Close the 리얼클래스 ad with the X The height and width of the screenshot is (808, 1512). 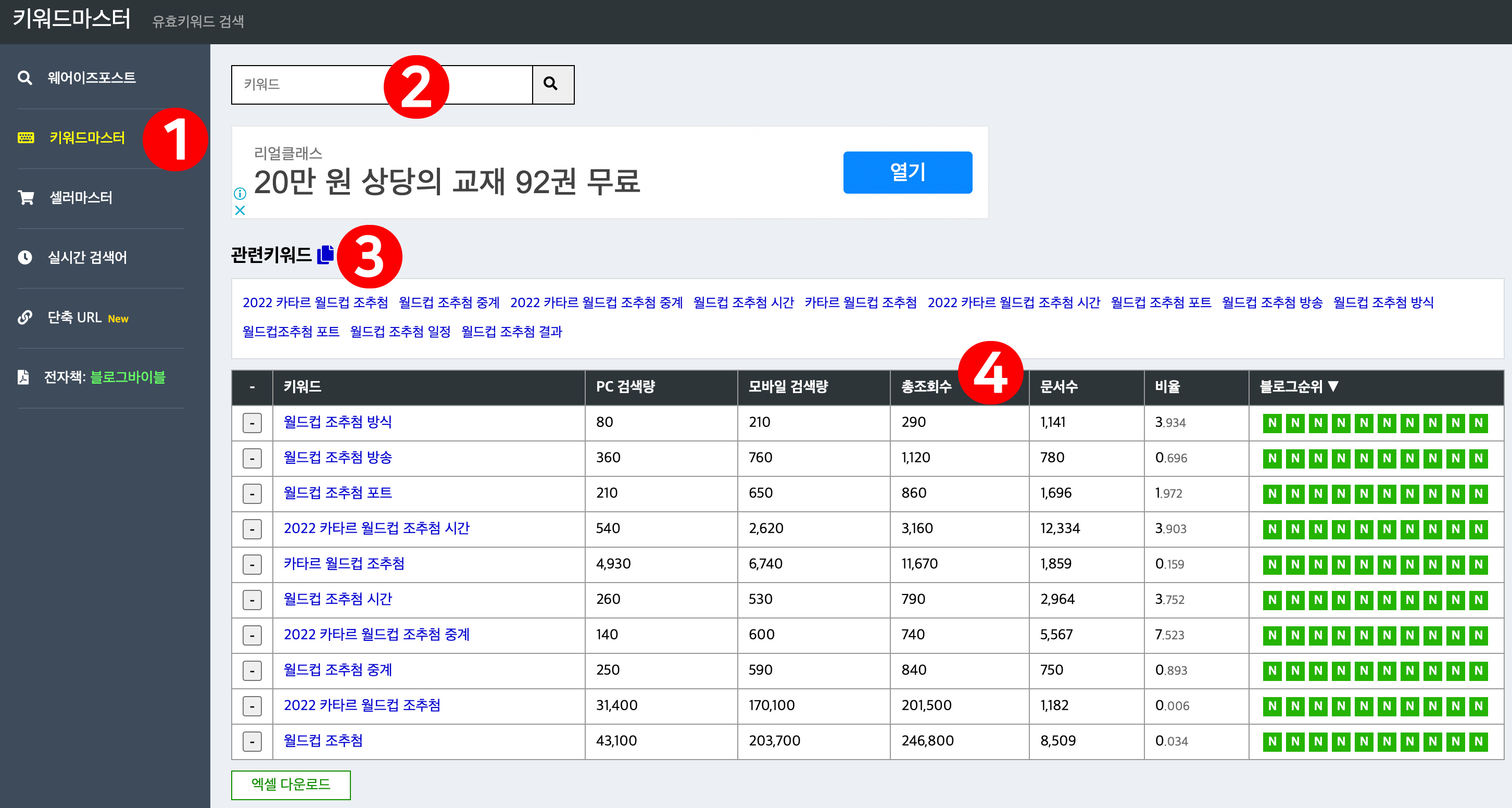coord(240,212)
